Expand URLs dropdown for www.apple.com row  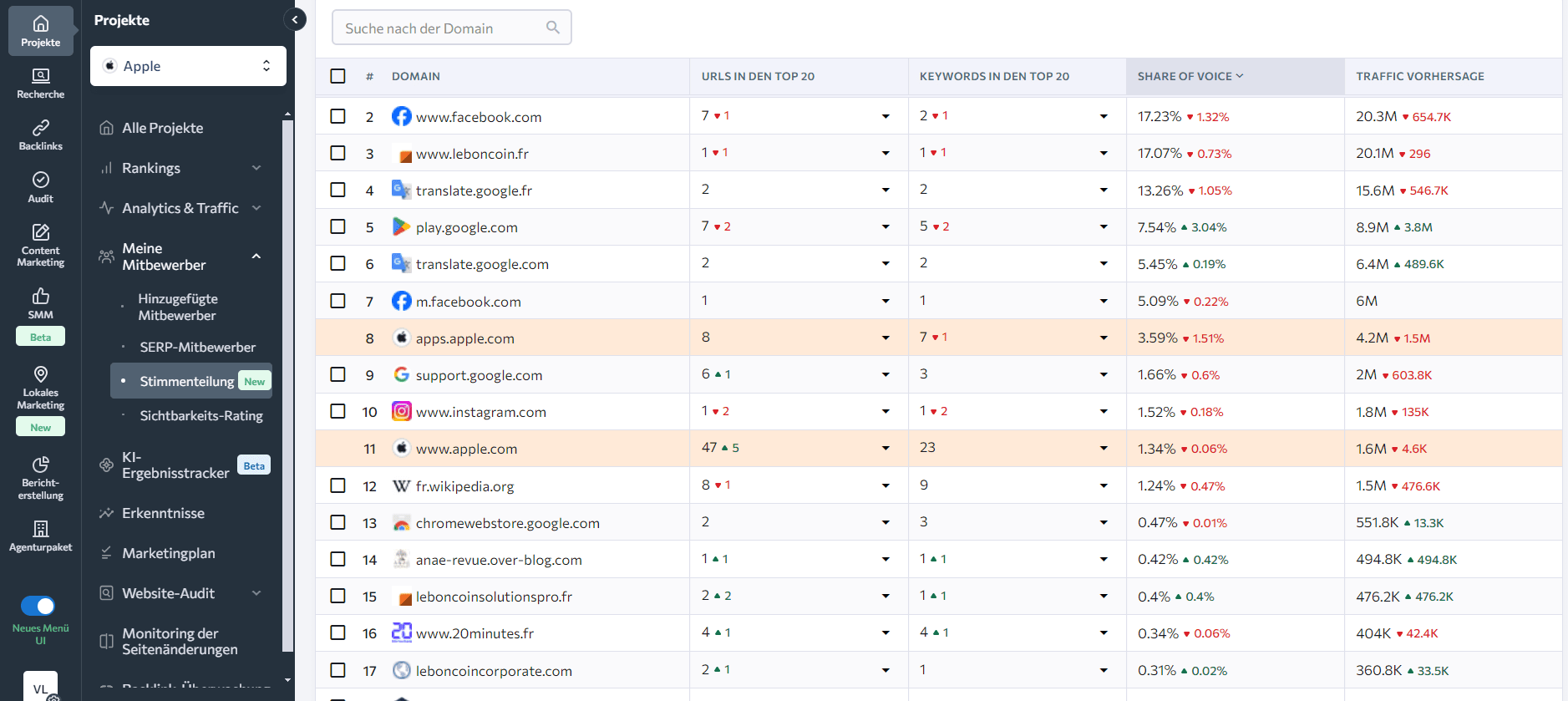(885, 449)
